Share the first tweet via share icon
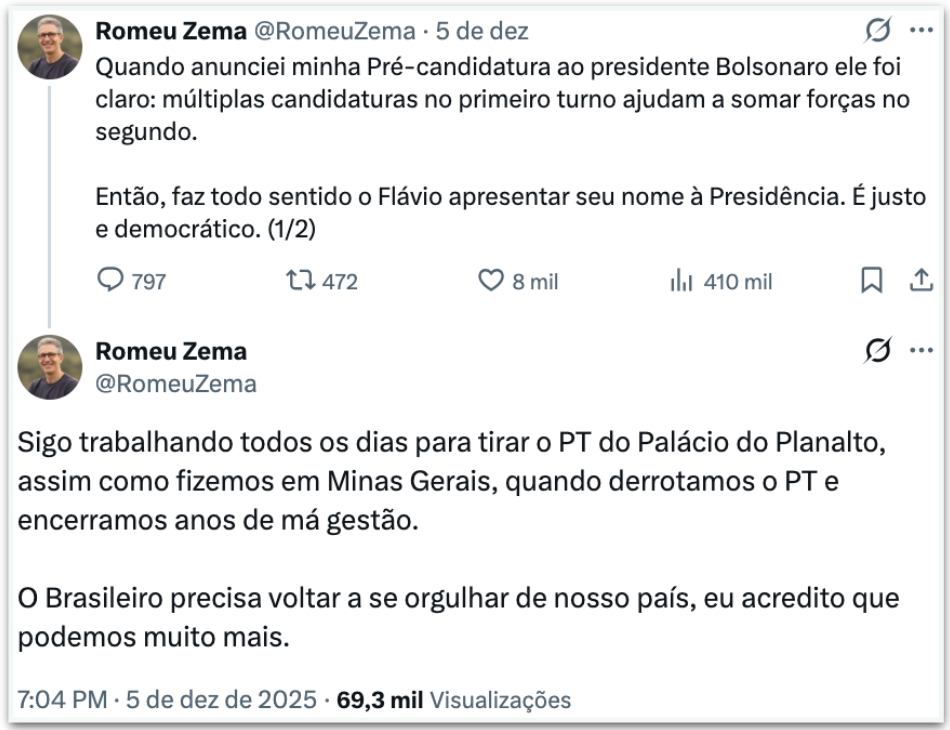 point(920,282)
